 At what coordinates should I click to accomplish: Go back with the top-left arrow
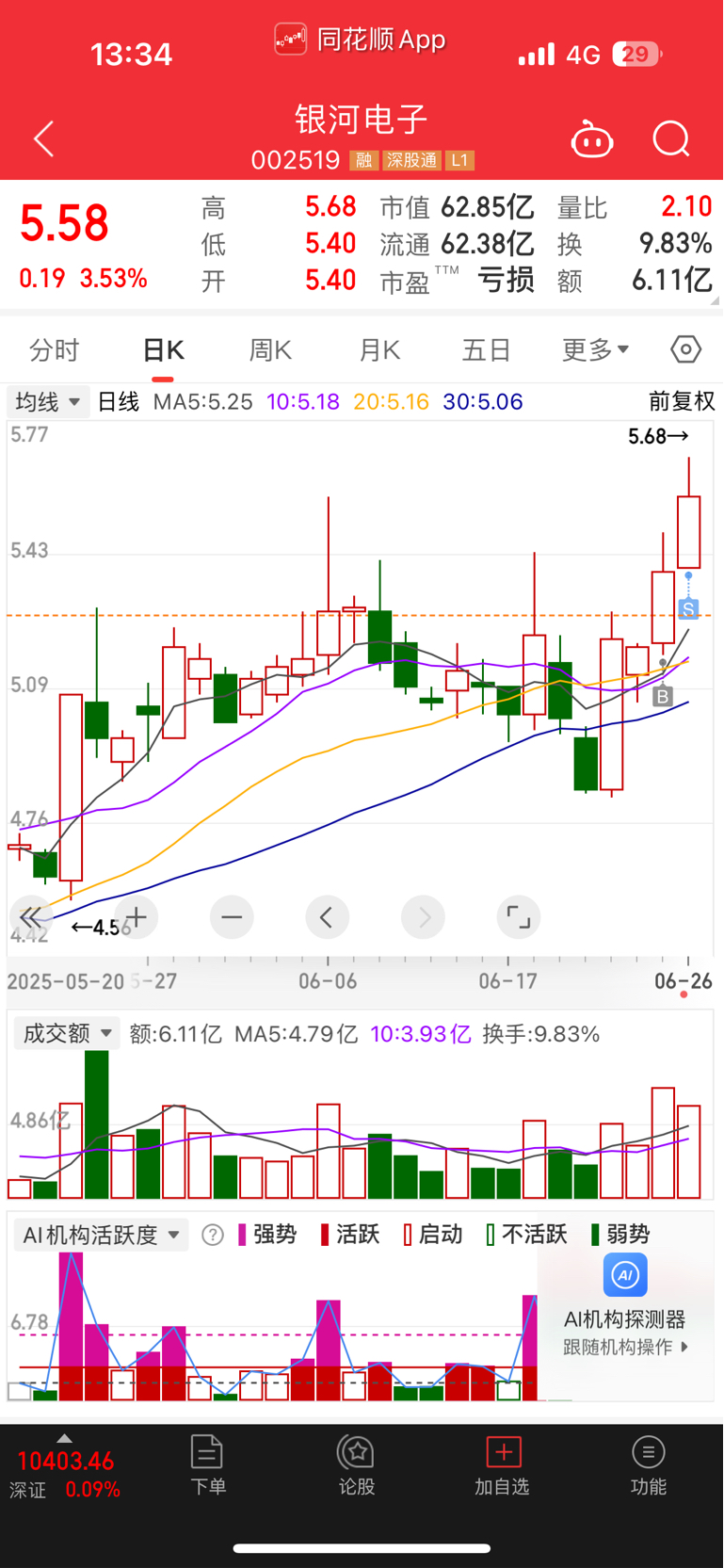(x=44, y=139)
